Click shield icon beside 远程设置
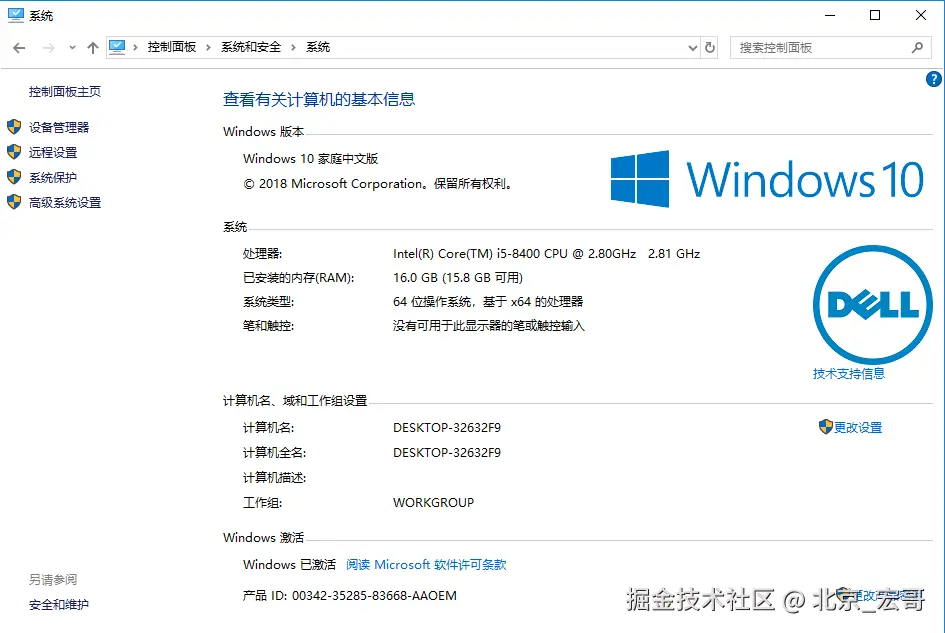Image resolution: width=945 pixels, height=633 pixels. [x=14, y=152]
